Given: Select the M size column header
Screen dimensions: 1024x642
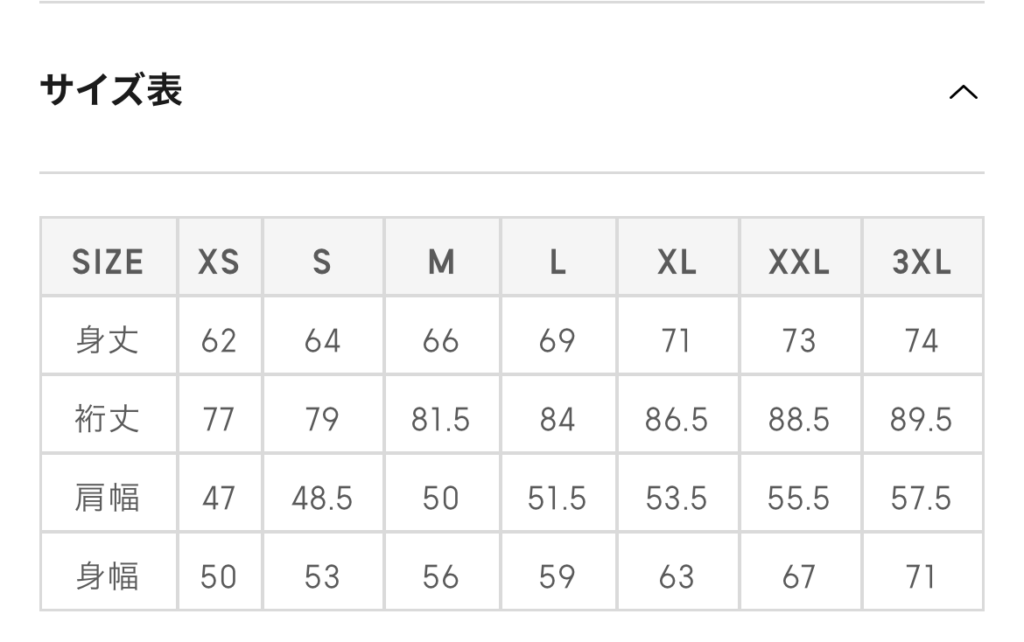Looking at the screenshot, I should click(441, 263).
